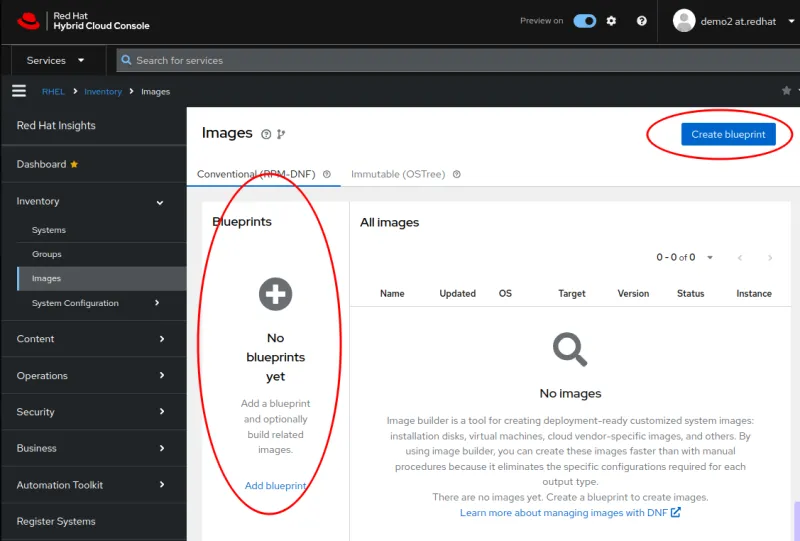Viewport: 800px width, 541px height.
Task: Toggle the hamburger navigation menu icon
Action: tap(18, 91)
